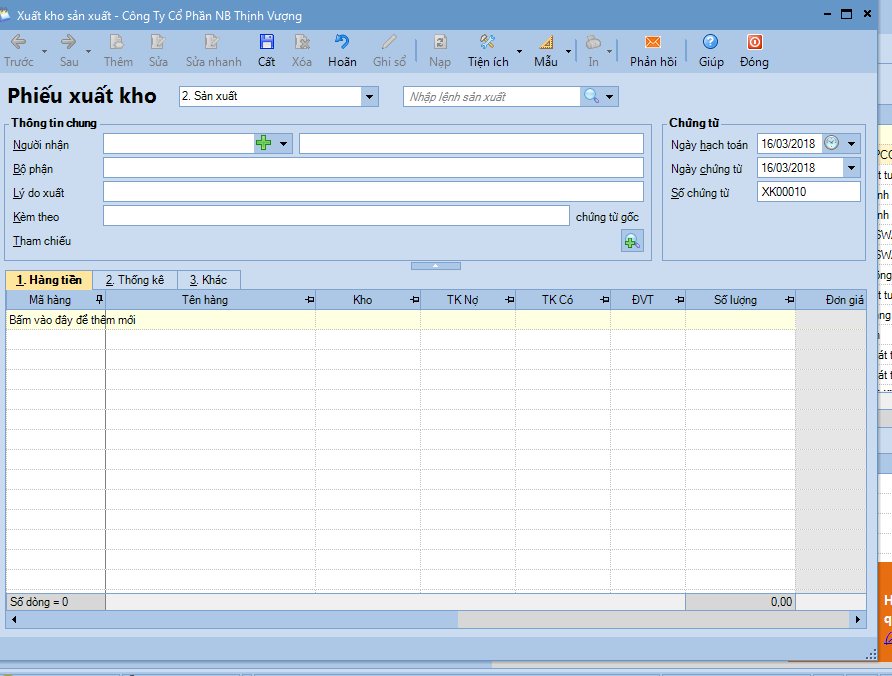This screenshot has height=676, width=892.
Task: Click the Đơn giá column header
Action: pos(831,300)
